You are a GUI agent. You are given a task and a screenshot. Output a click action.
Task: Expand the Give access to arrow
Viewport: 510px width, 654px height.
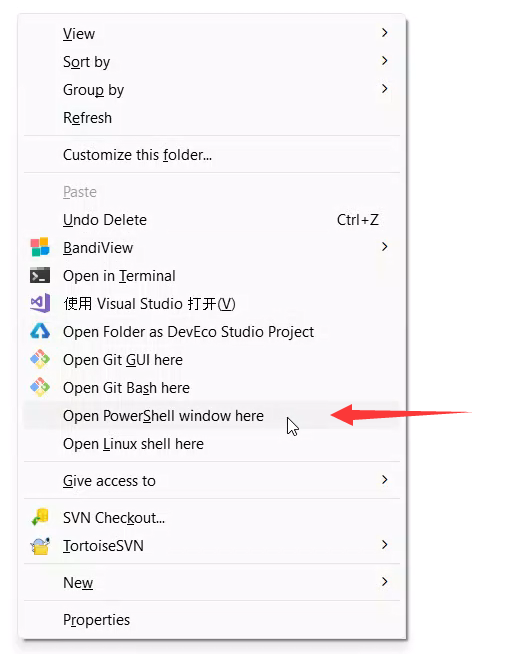(x=384, y=480)
